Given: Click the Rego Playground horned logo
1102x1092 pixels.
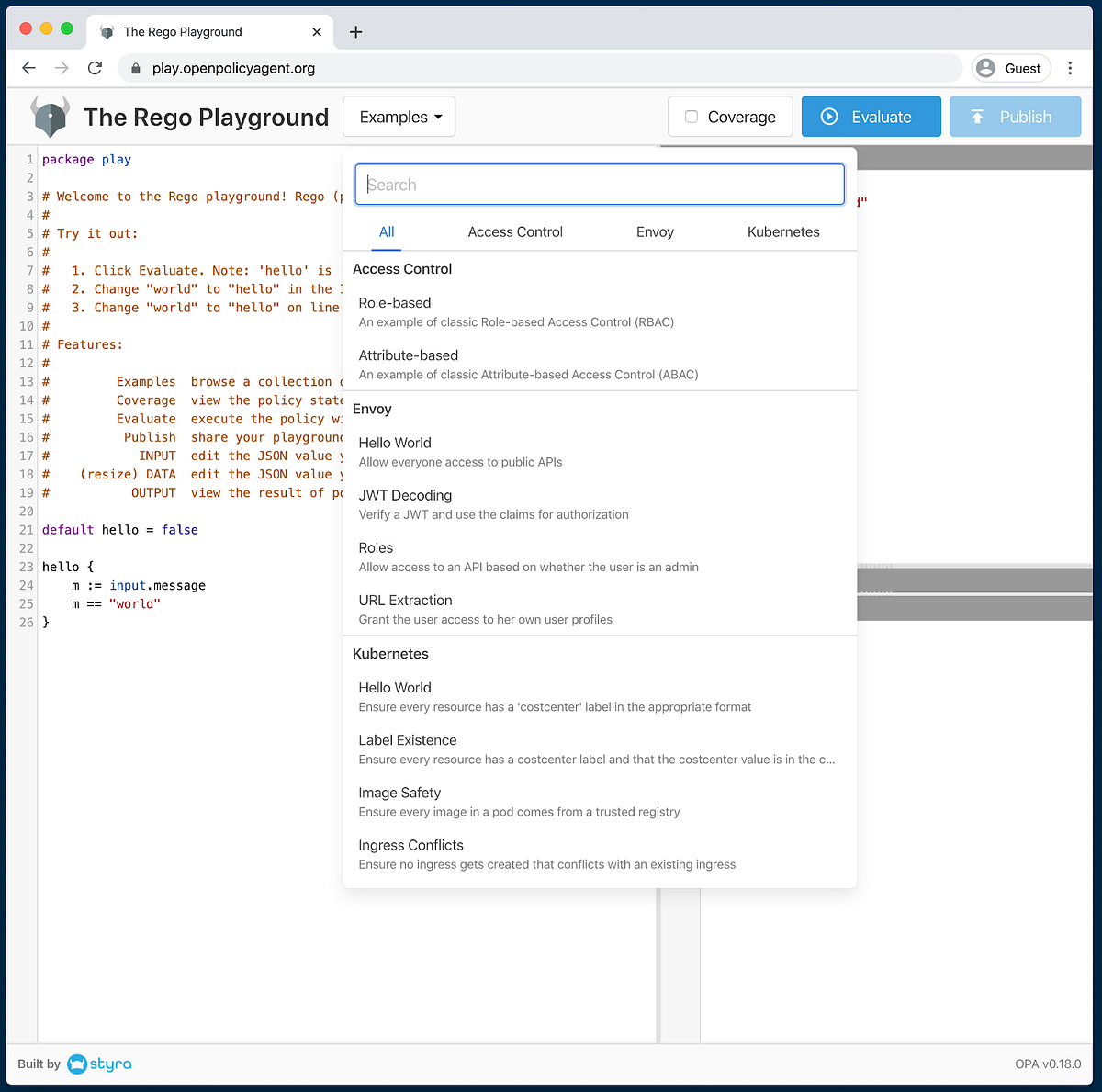Looking at the screenshot, I should click(x=50, y=116).
